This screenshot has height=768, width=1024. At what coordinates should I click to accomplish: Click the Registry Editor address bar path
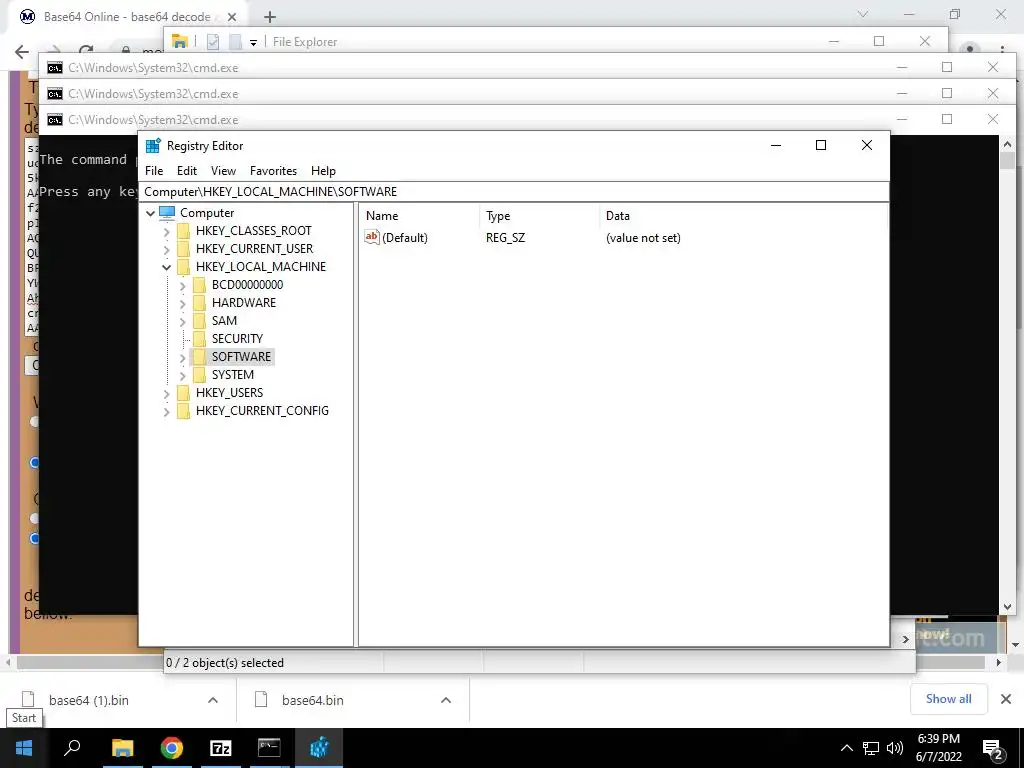click(515, 191)
